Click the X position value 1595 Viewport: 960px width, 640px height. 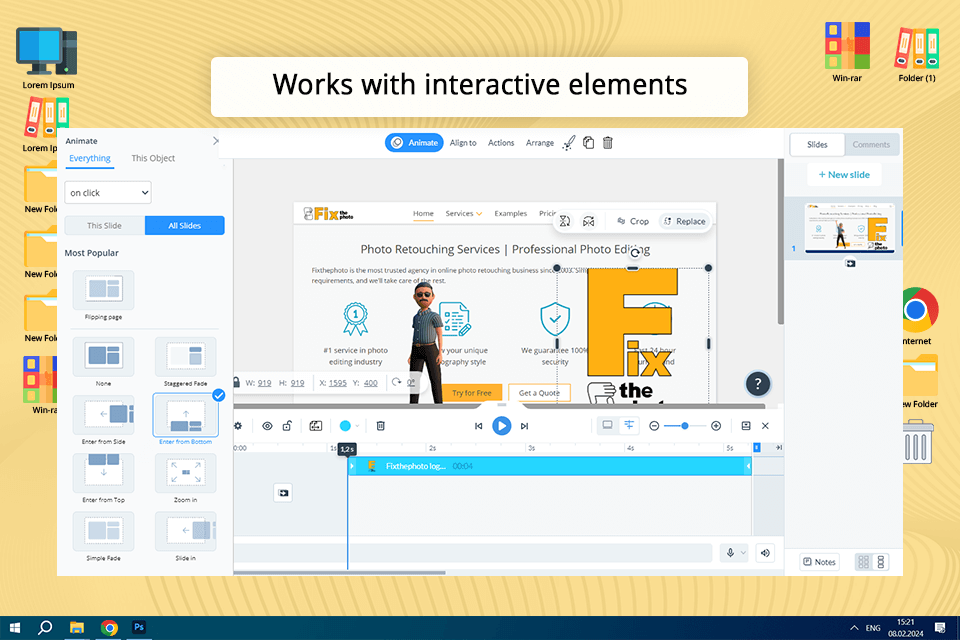pos(337,383)
